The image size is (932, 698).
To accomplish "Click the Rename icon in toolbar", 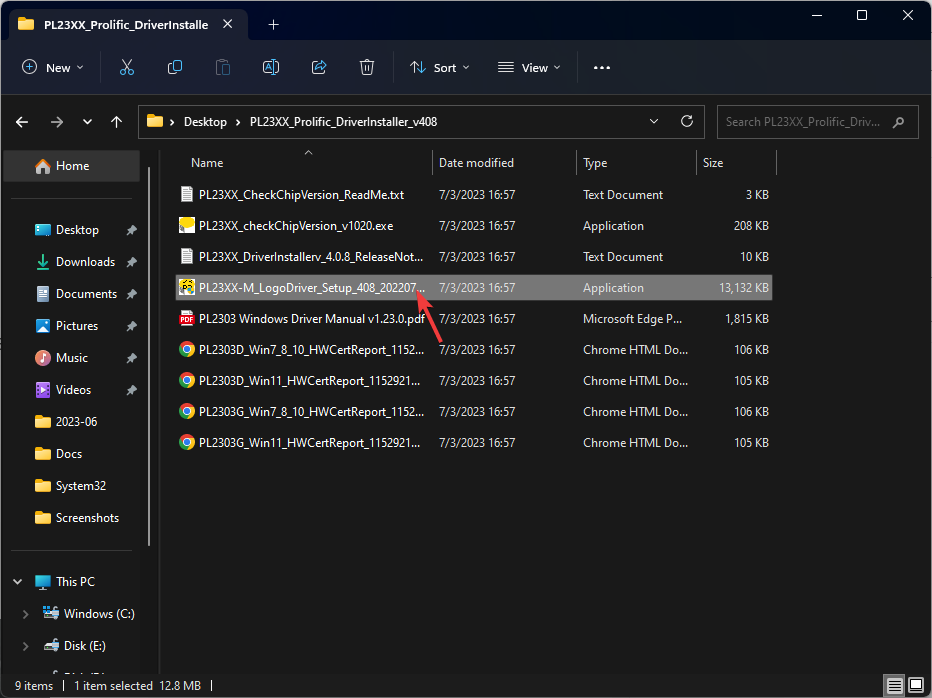I will (x=271, y=67).
